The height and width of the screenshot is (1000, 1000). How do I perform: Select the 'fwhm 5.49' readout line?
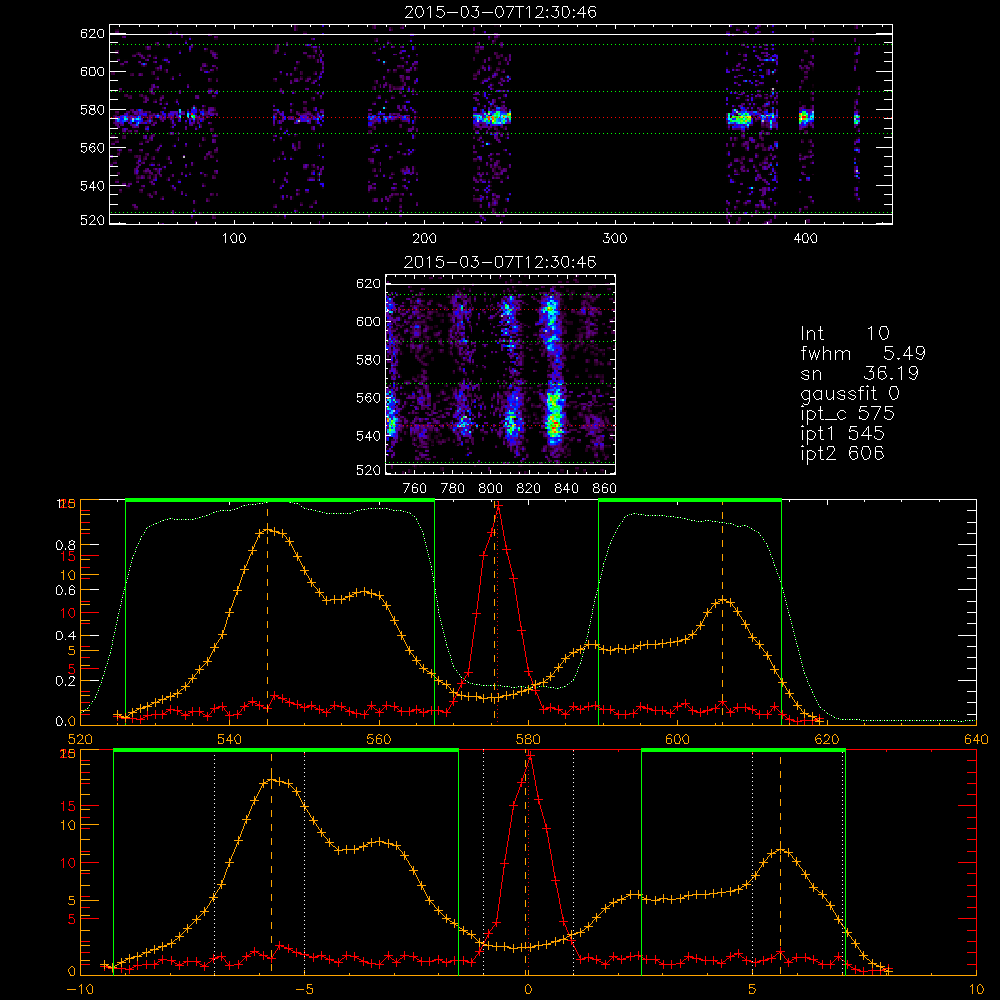[x=863, y=353]
